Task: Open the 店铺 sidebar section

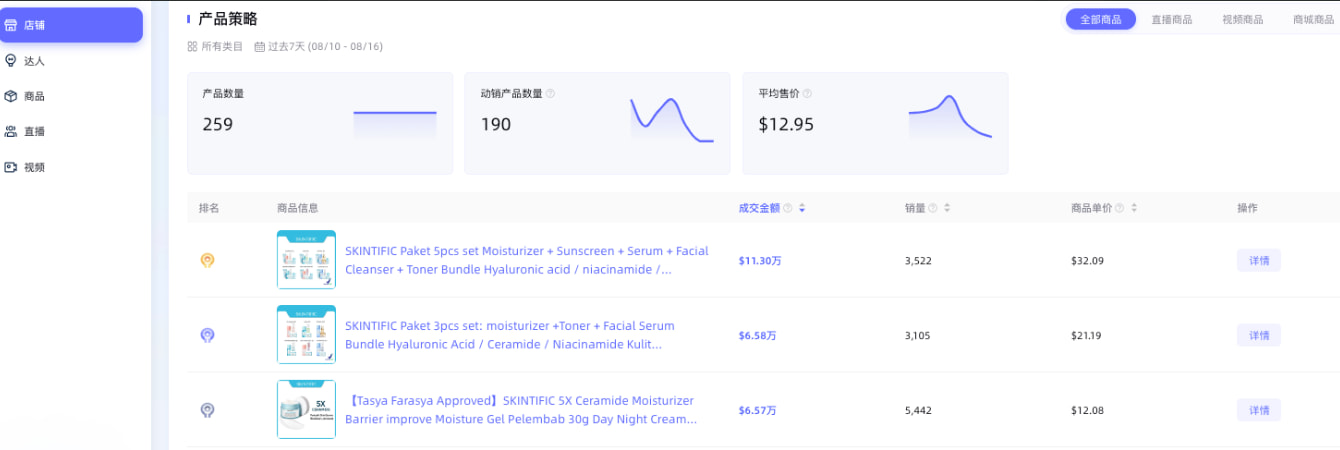Action: [x=70, y=25]
